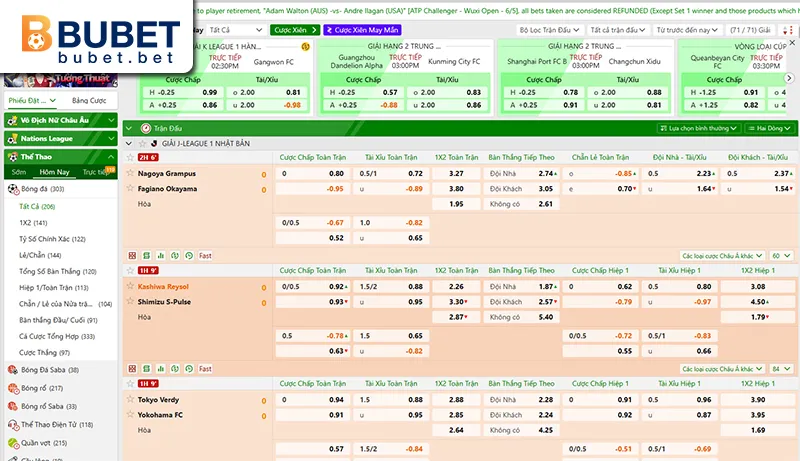The image size is (800, 461).
Task: Open red grid icon below Shimizu S-Pulse match
Action: pos(132,369)
